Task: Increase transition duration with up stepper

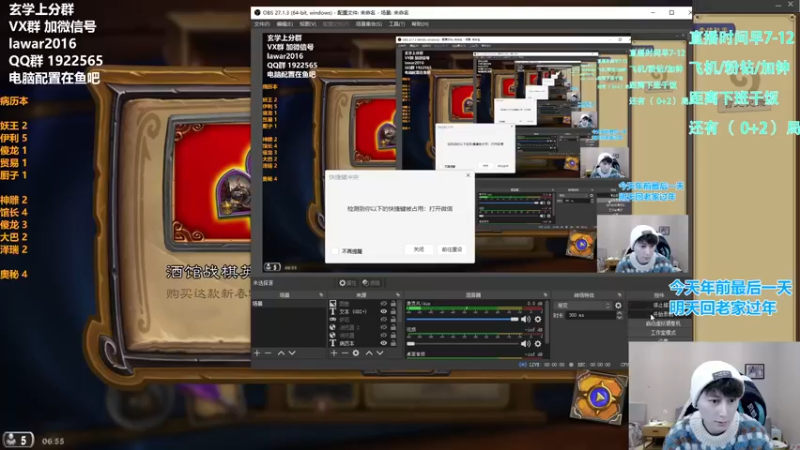Action: (x=619, y=313)
